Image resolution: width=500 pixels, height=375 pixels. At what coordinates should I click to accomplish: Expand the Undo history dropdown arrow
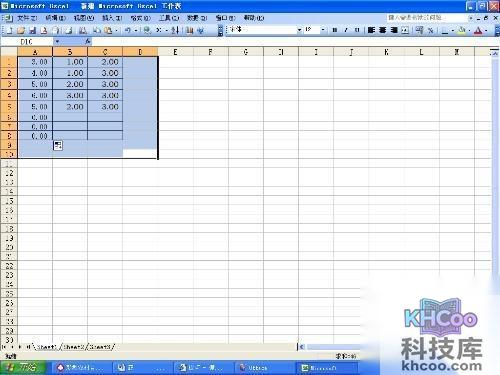coord(136,31)
